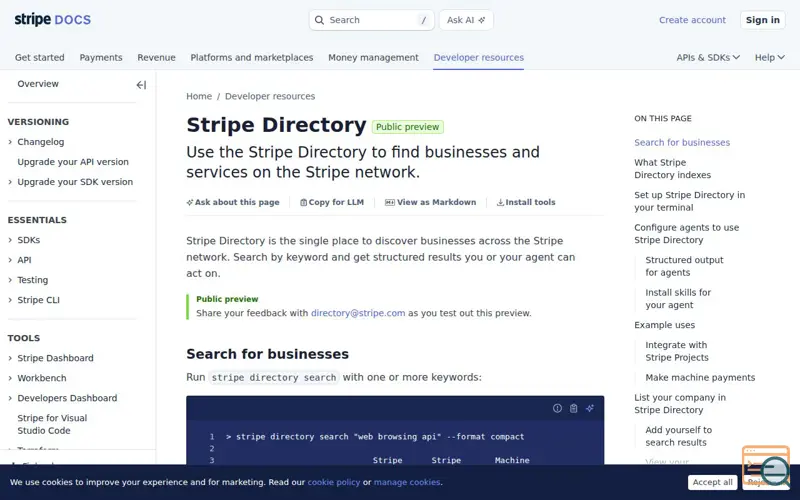
Task: Click Install tools
Action: coord(526,202)
